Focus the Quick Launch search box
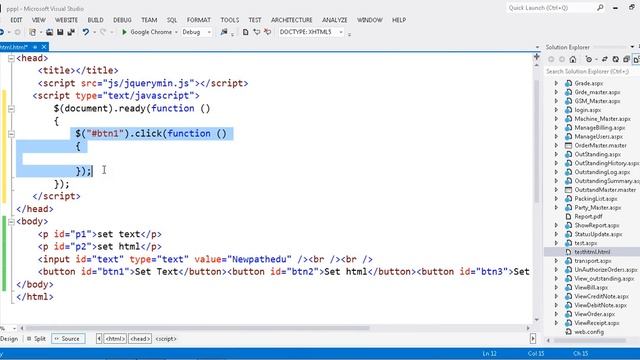The image size is (640, 360). click(x=551, y=8)
